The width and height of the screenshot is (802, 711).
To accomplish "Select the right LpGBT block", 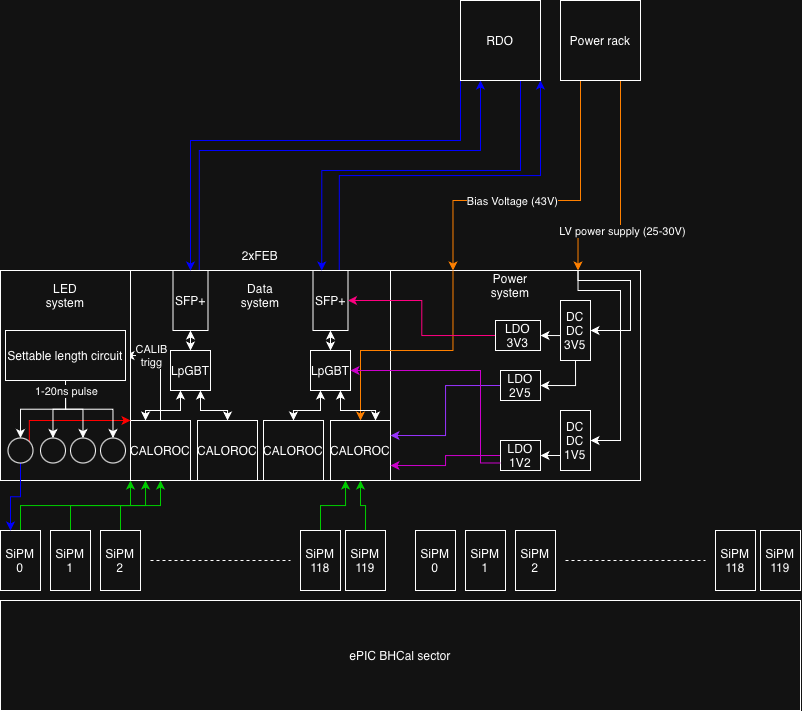I will 330,370.
